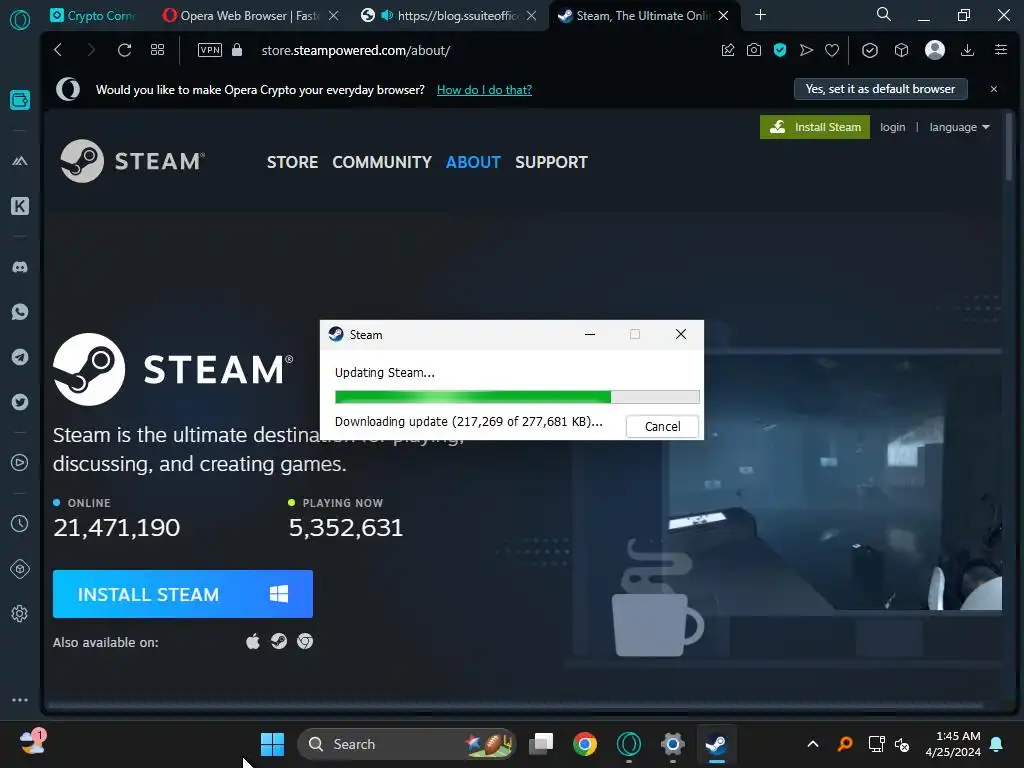
Task: Open the Windows Start menu
Action: click(272, 744)
